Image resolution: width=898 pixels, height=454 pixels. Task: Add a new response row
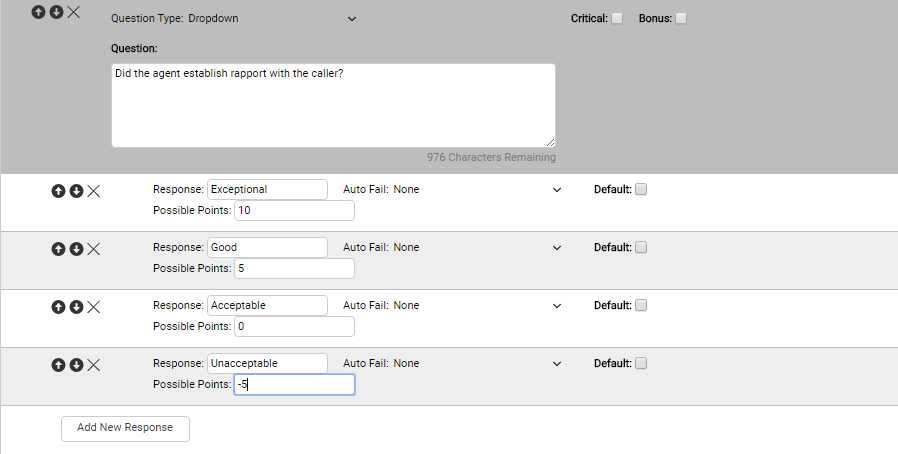coord(125,428)
